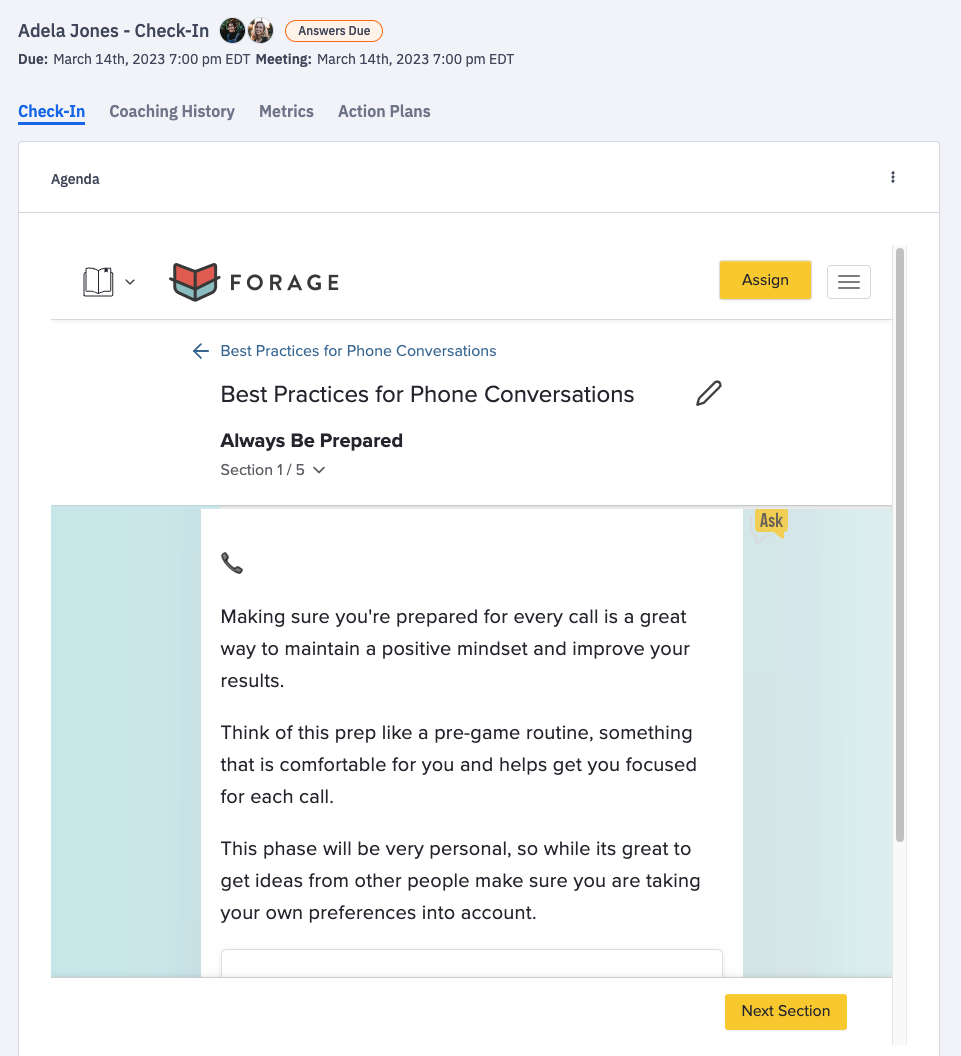The width and height of the screenshot is (961, 1056).
Task: Click the yellow Ask speech bubble
Action: click(770, 522)
